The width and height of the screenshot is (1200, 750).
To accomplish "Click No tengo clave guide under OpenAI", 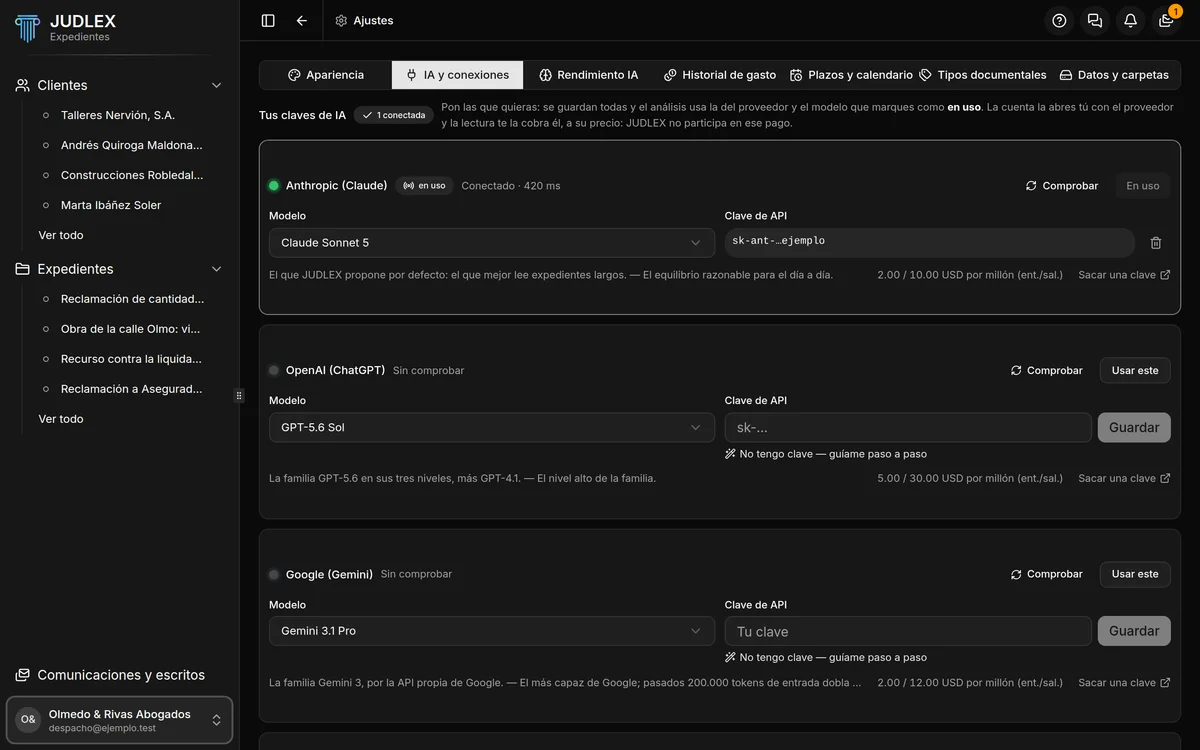I will point(826,454).
